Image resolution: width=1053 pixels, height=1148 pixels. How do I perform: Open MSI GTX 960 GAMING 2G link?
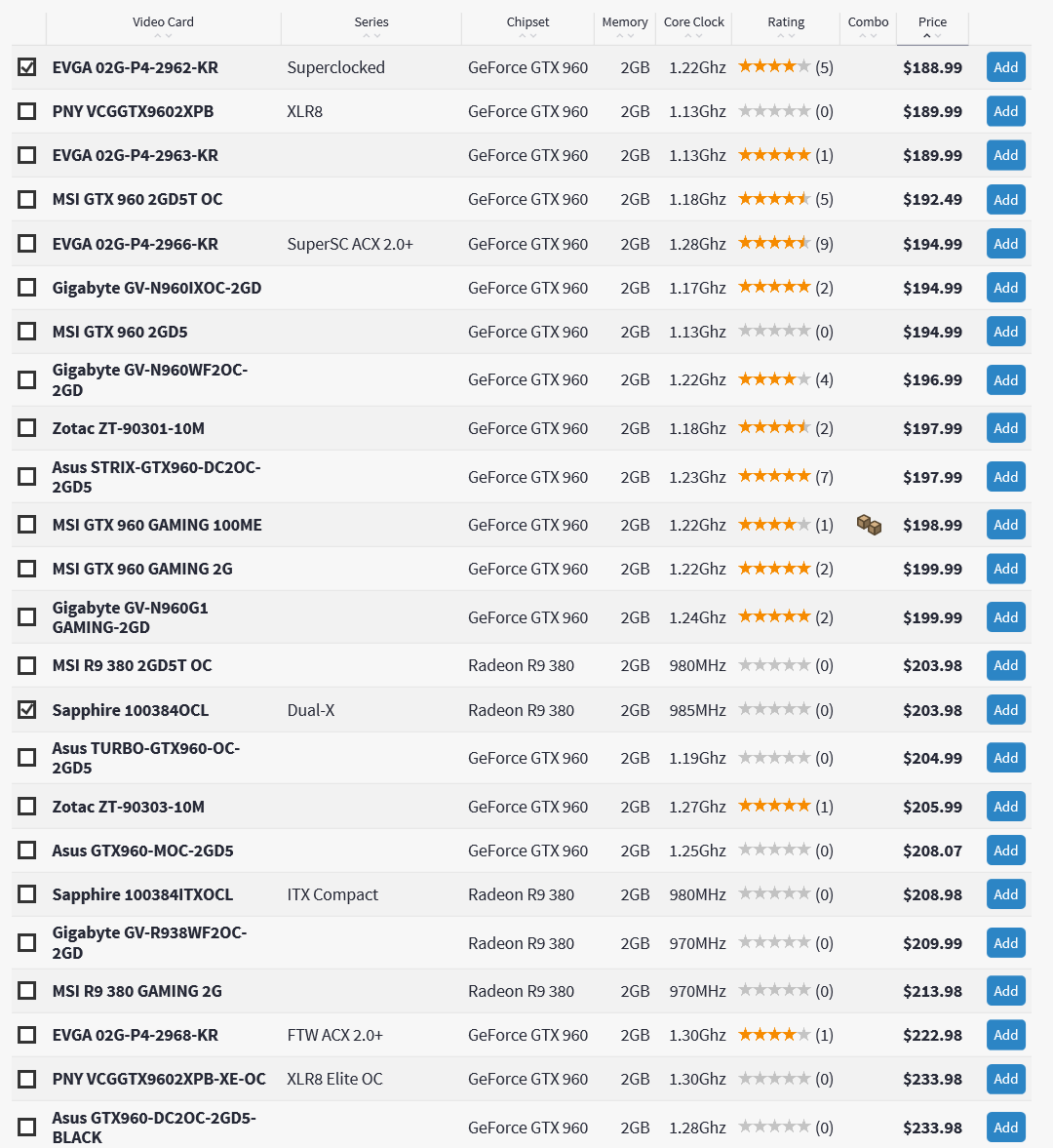[x=142, y=569]
